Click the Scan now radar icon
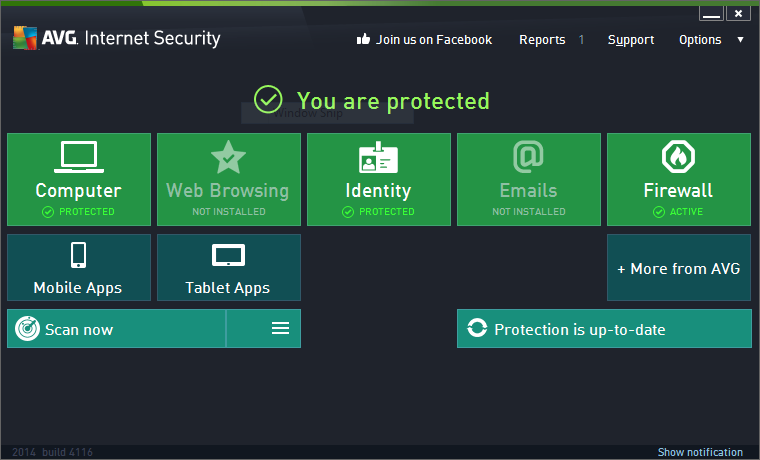 27,329
